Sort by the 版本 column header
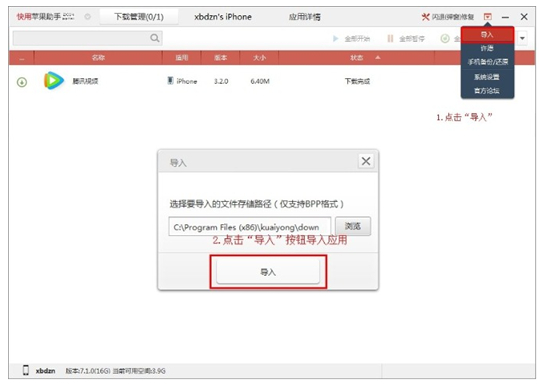The width and height of the screenshot is (539, 384). click(x=221, y=57)
